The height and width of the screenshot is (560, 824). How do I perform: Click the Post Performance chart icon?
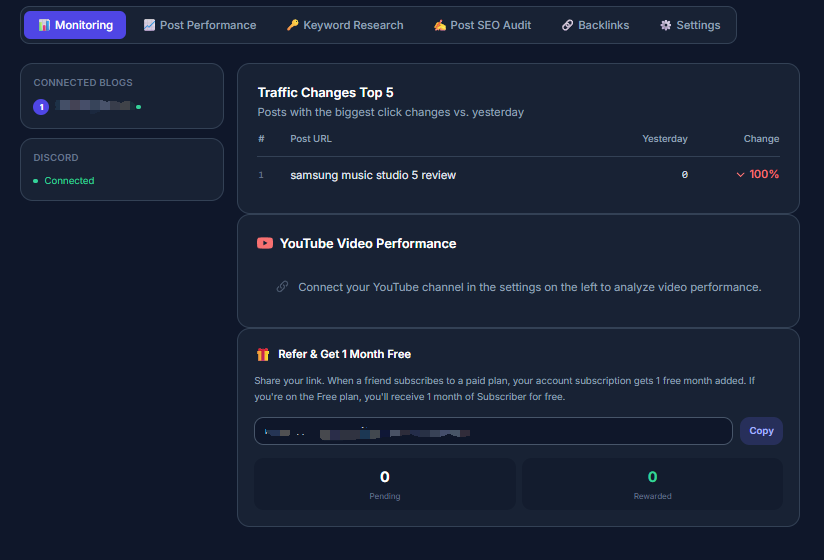pos(149,25)
